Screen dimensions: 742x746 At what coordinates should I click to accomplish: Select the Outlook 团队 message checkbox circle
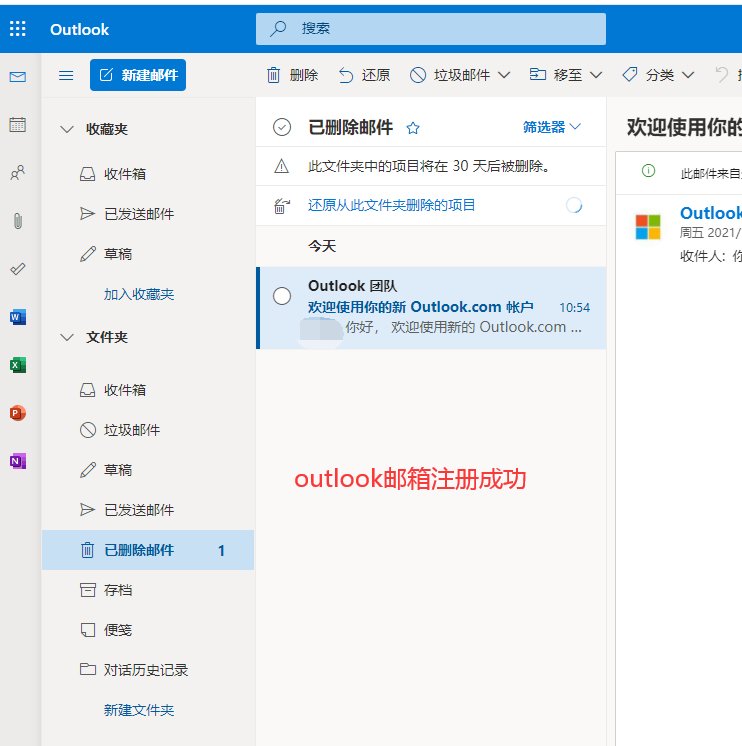tap(282, 296)
